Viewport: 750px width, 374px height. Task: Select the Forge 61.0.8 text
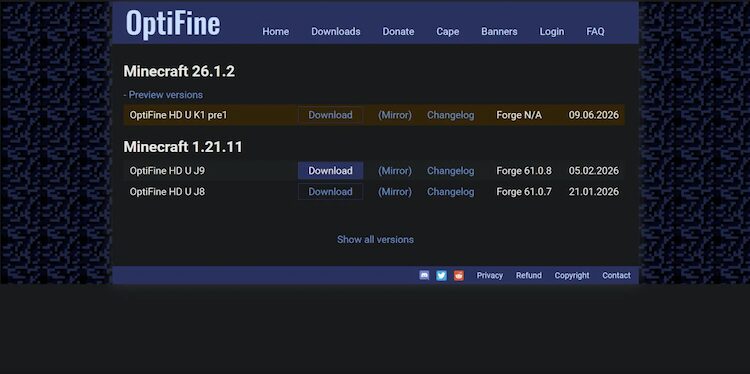pos(524,171)
